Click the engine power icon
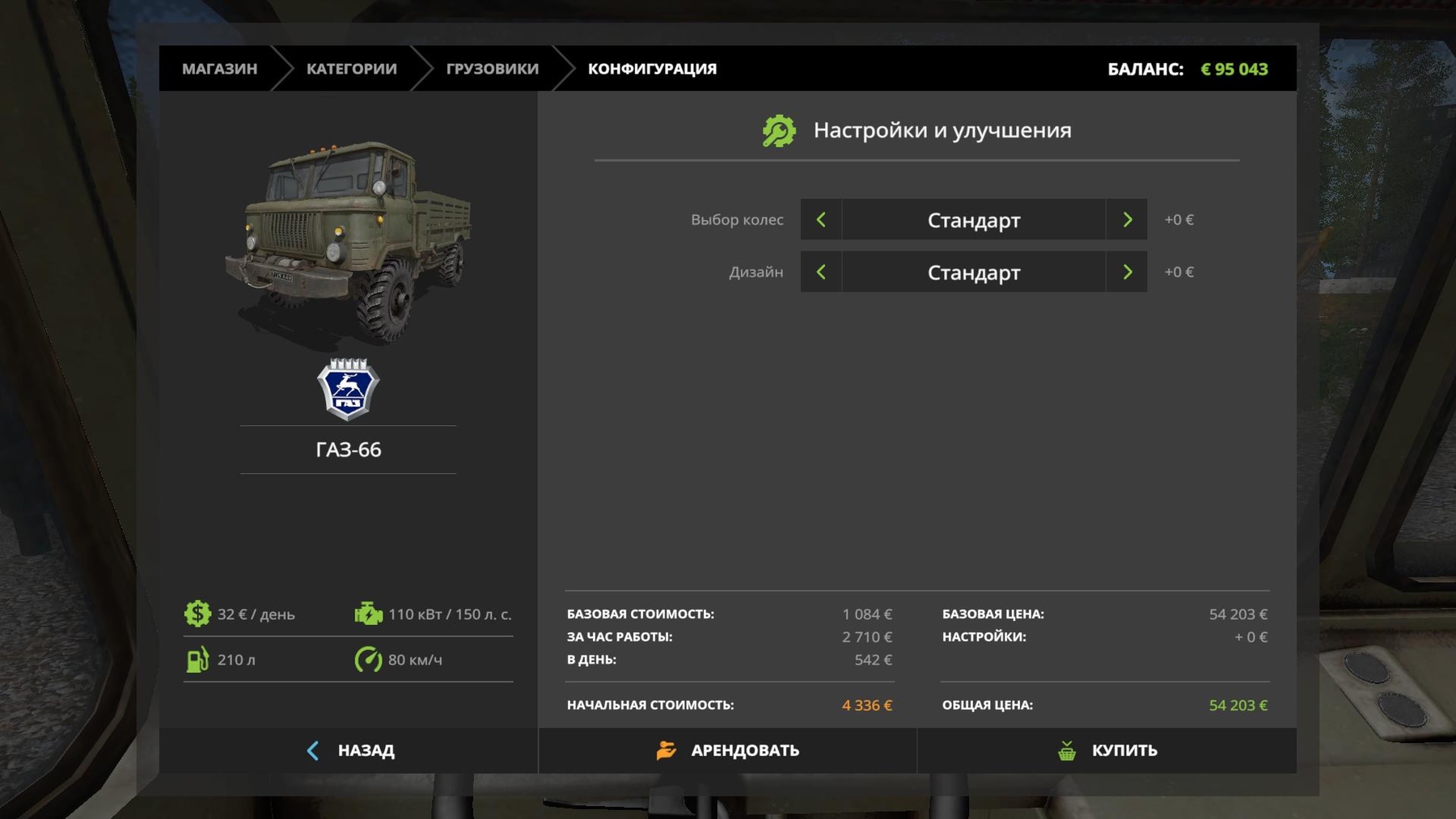1456x819 pixels. [x=368, y=614]
